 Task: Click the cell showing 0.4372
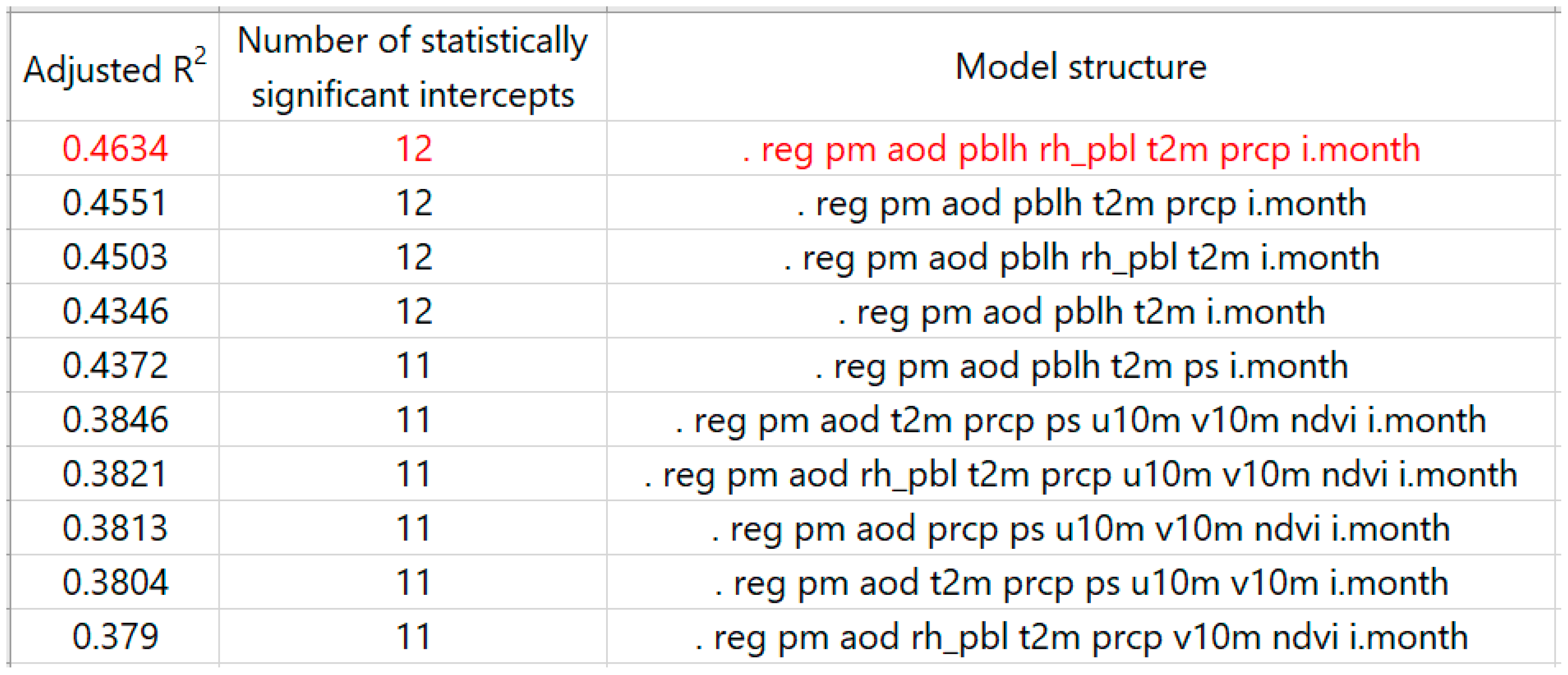click(x=114, y=365)
